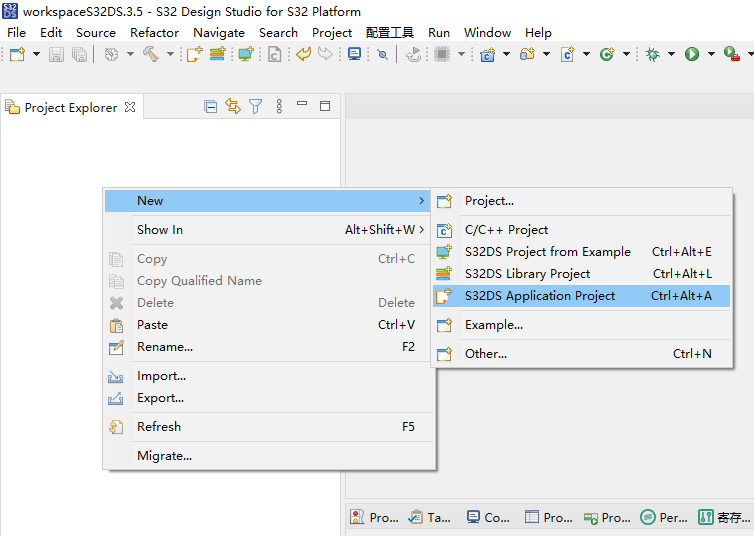
Task: Open the New wizard dropdown arrow
Action: (36, 54)
